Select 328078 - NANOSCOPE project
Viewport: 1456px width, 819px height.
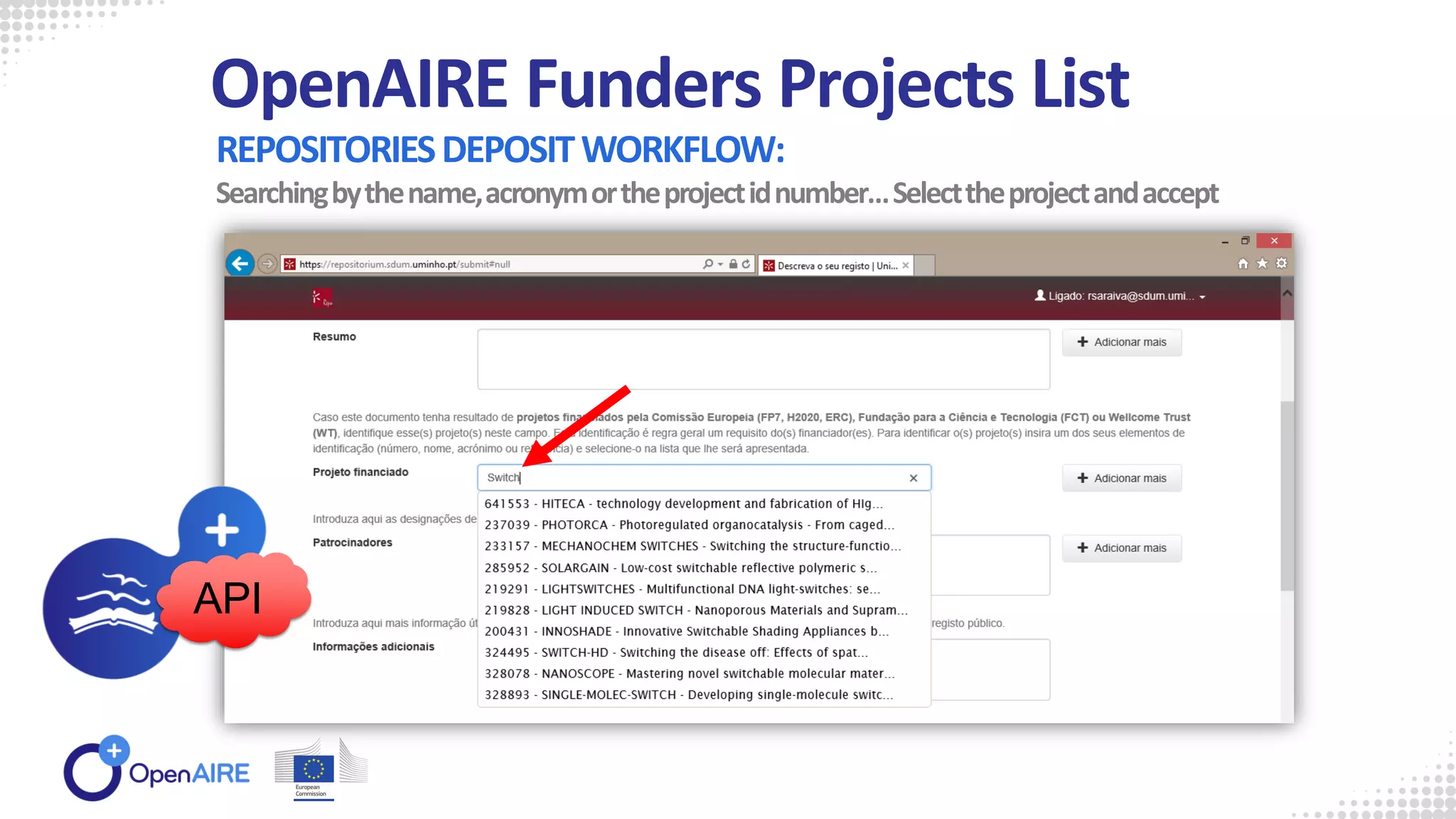(x=704, y=673)
